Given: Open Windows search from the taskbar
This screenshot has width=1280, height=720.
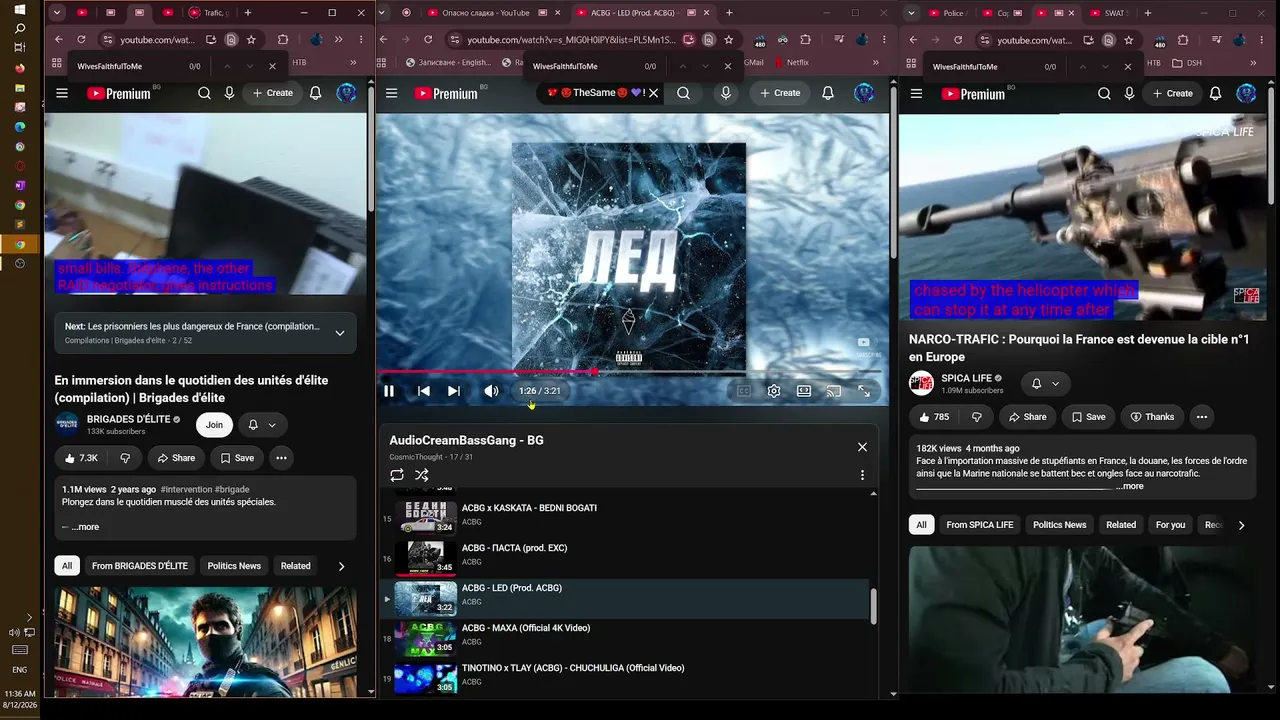Looking at the screenshot, I should (20, 29).
